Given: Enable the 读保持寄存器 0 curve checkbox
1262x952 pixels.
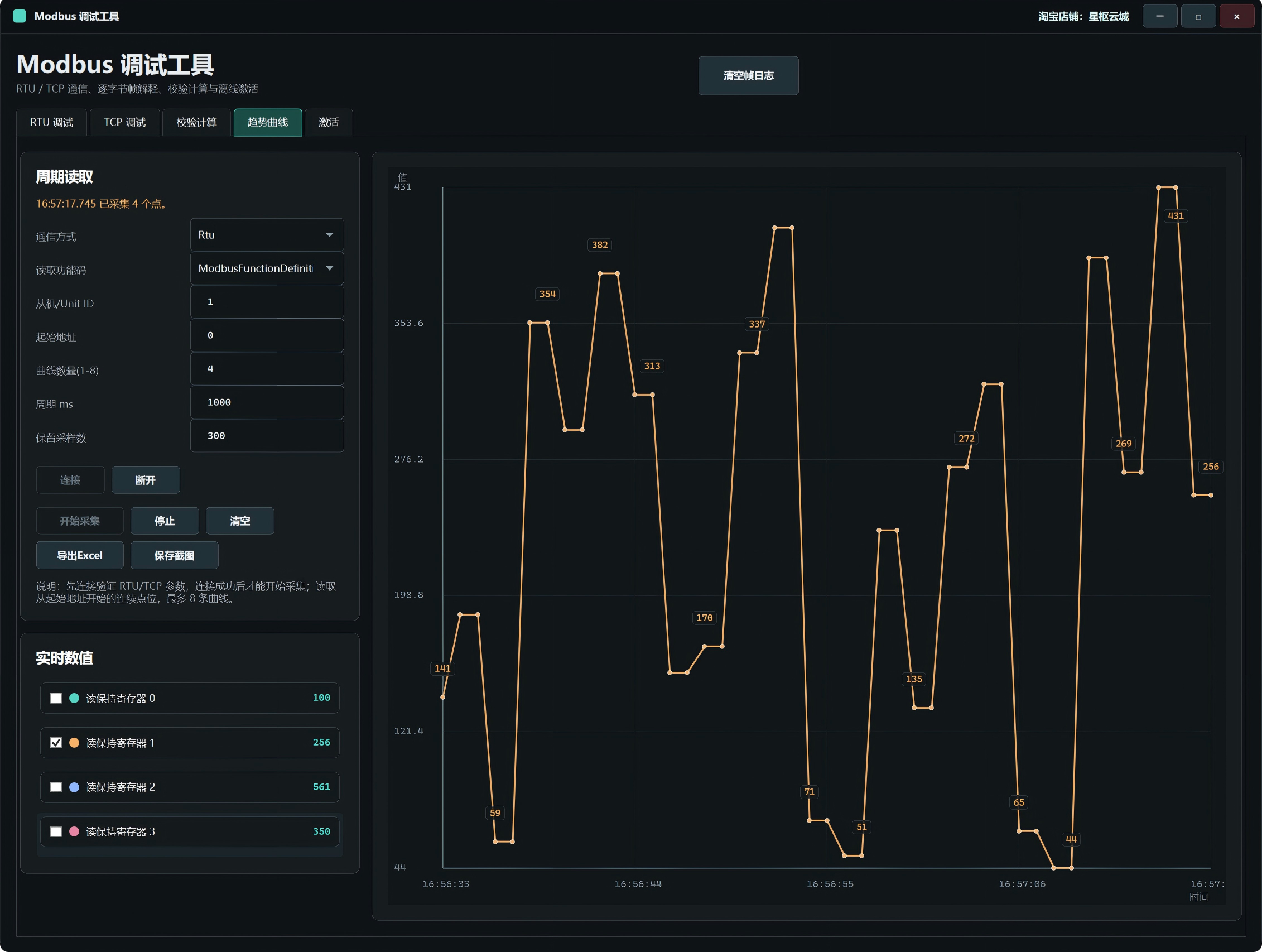Looking at the screenshot, I should [56, 698].
